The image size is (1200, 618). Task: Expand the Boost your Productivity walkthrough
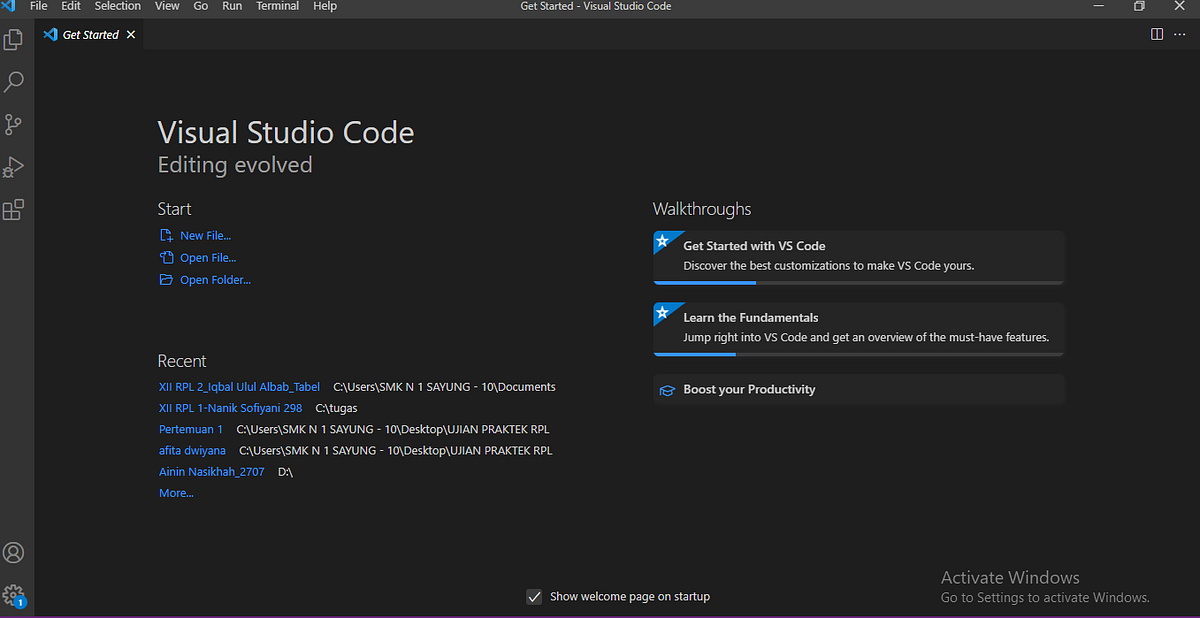[749, 389]
